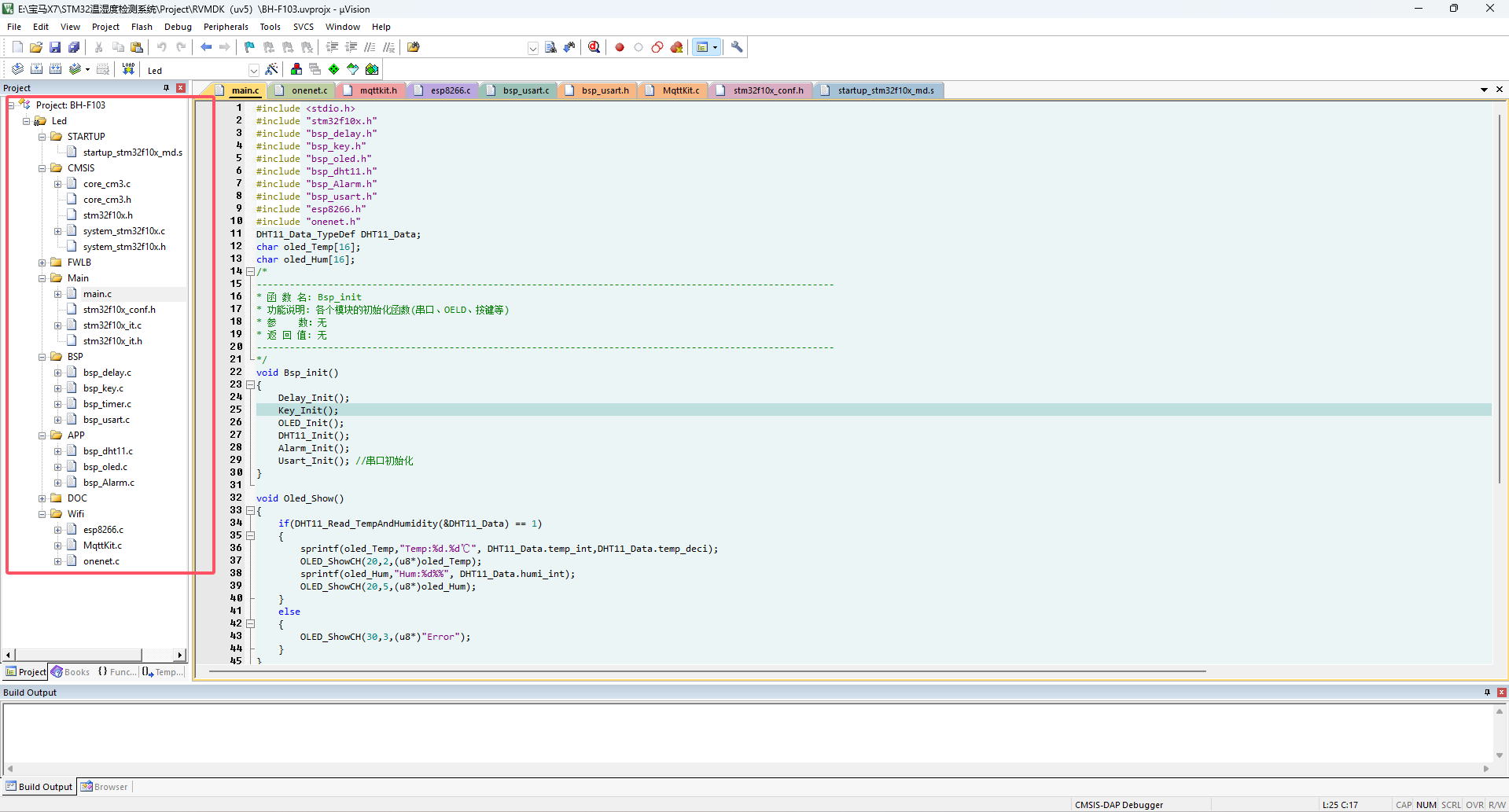Image resolution: width=1509 pixels, height=812 pixels.
Task: Toggle bookmark with the flag icon
Action: (x=249, y=47)
